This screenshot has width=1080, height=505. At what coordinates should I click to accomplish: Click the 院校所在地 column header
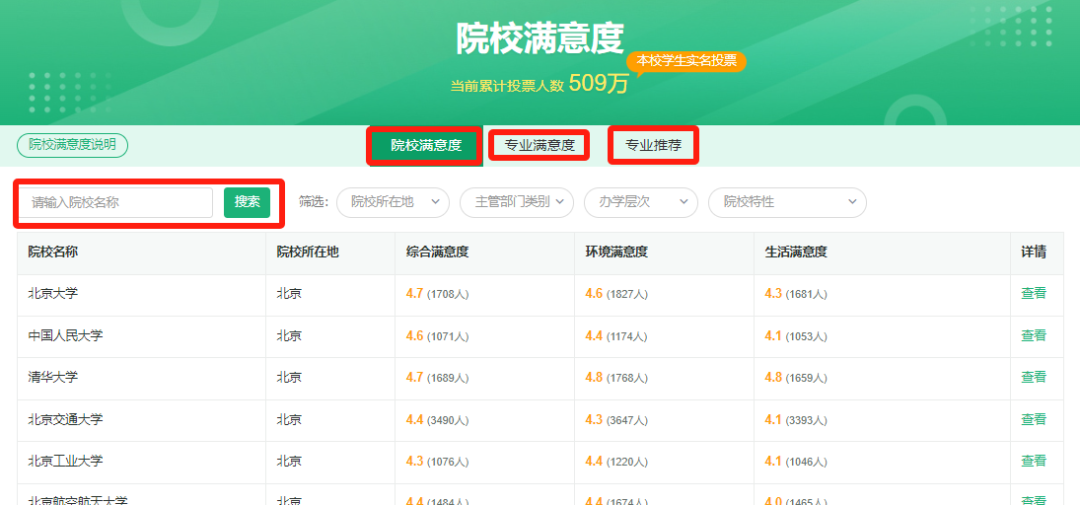click(x=307, y=251)
